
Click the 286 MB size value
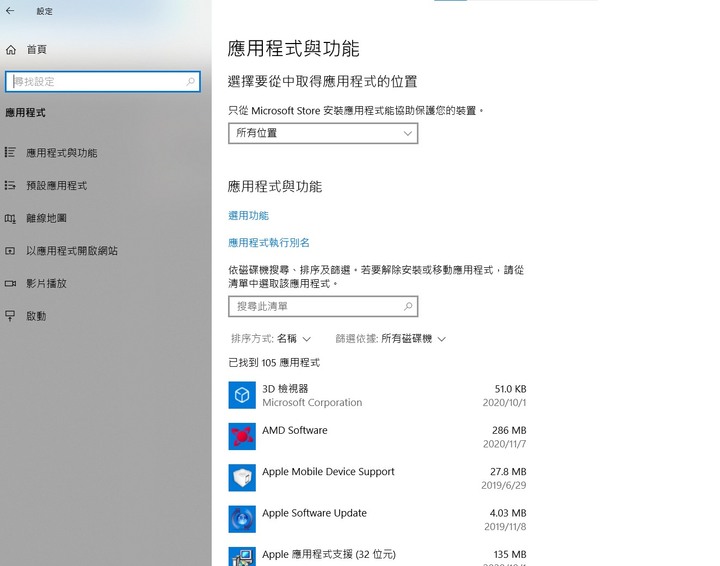click(509, 430)
